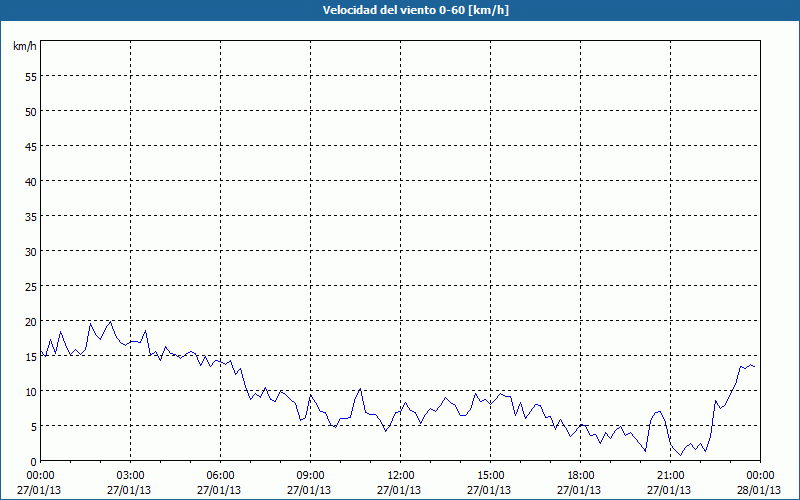Click the 28/01/13 date label
Screen dimensions: 800x500
(759, 490)
